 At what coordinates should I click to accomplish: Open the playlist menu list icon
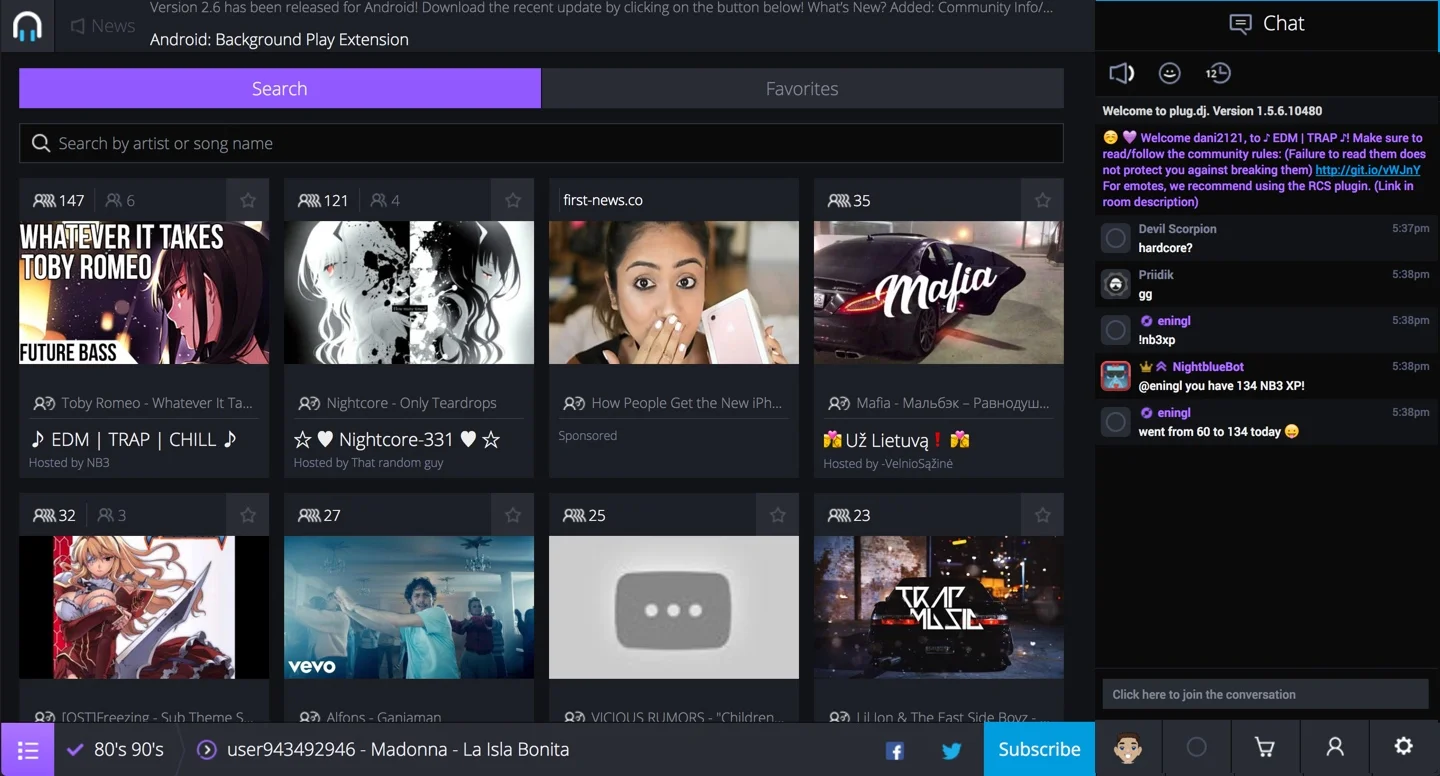[x=27, y=749]
